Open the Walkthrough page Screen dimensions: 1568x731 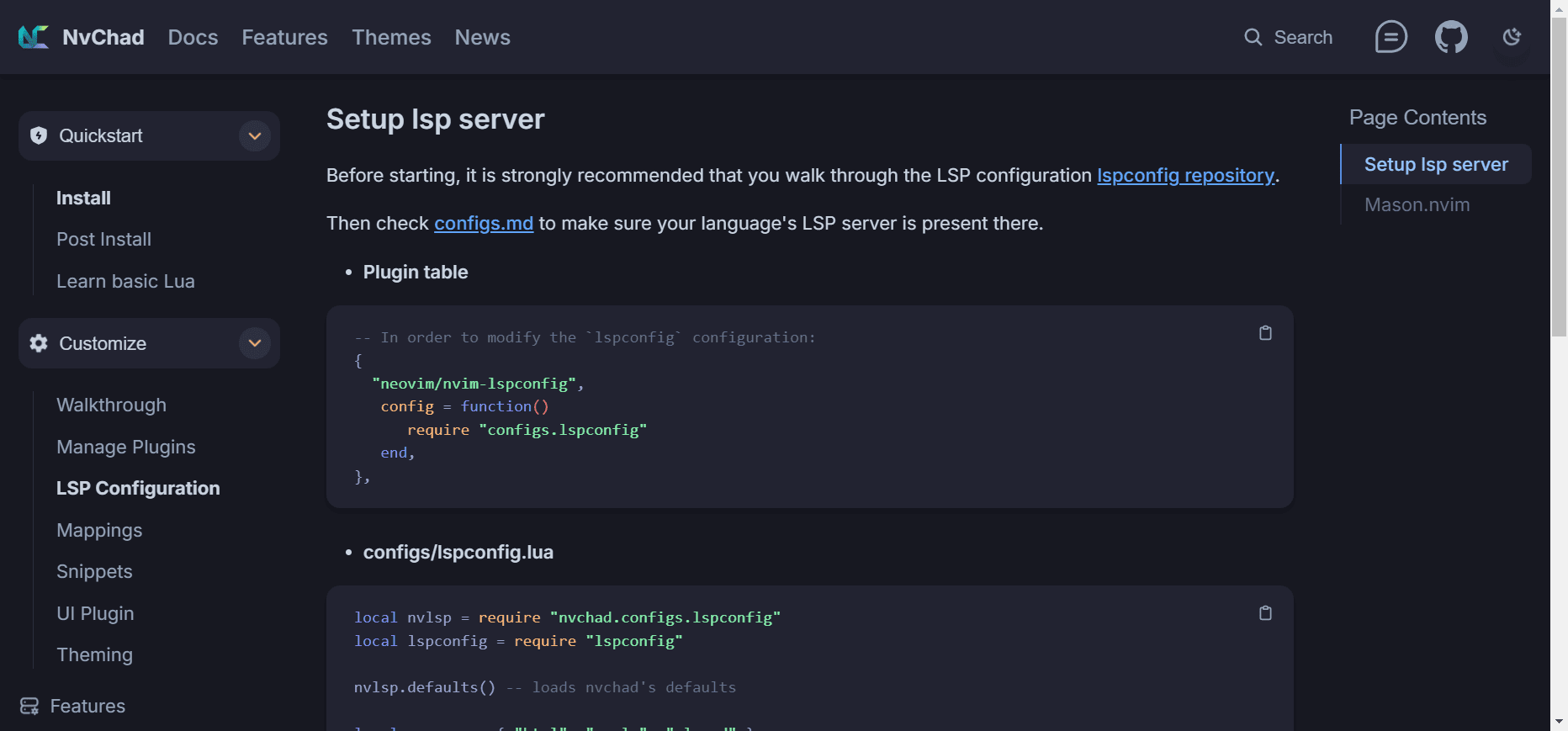pos(111,405)
